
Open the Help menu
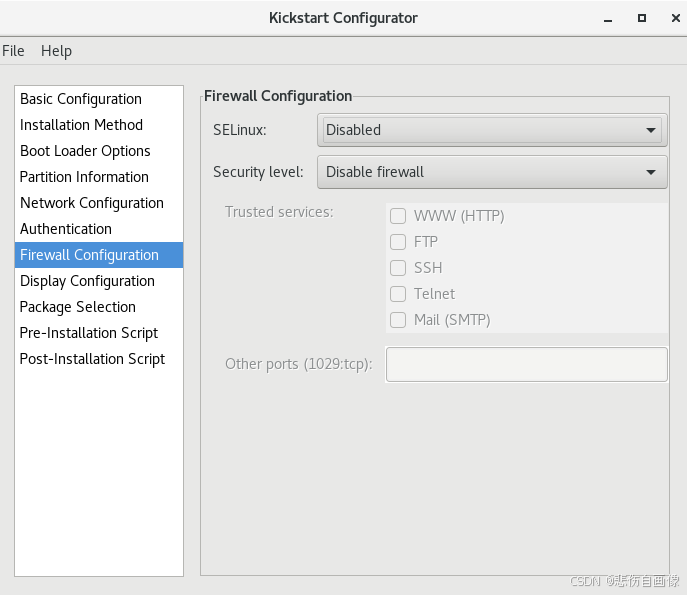[56, 51]
